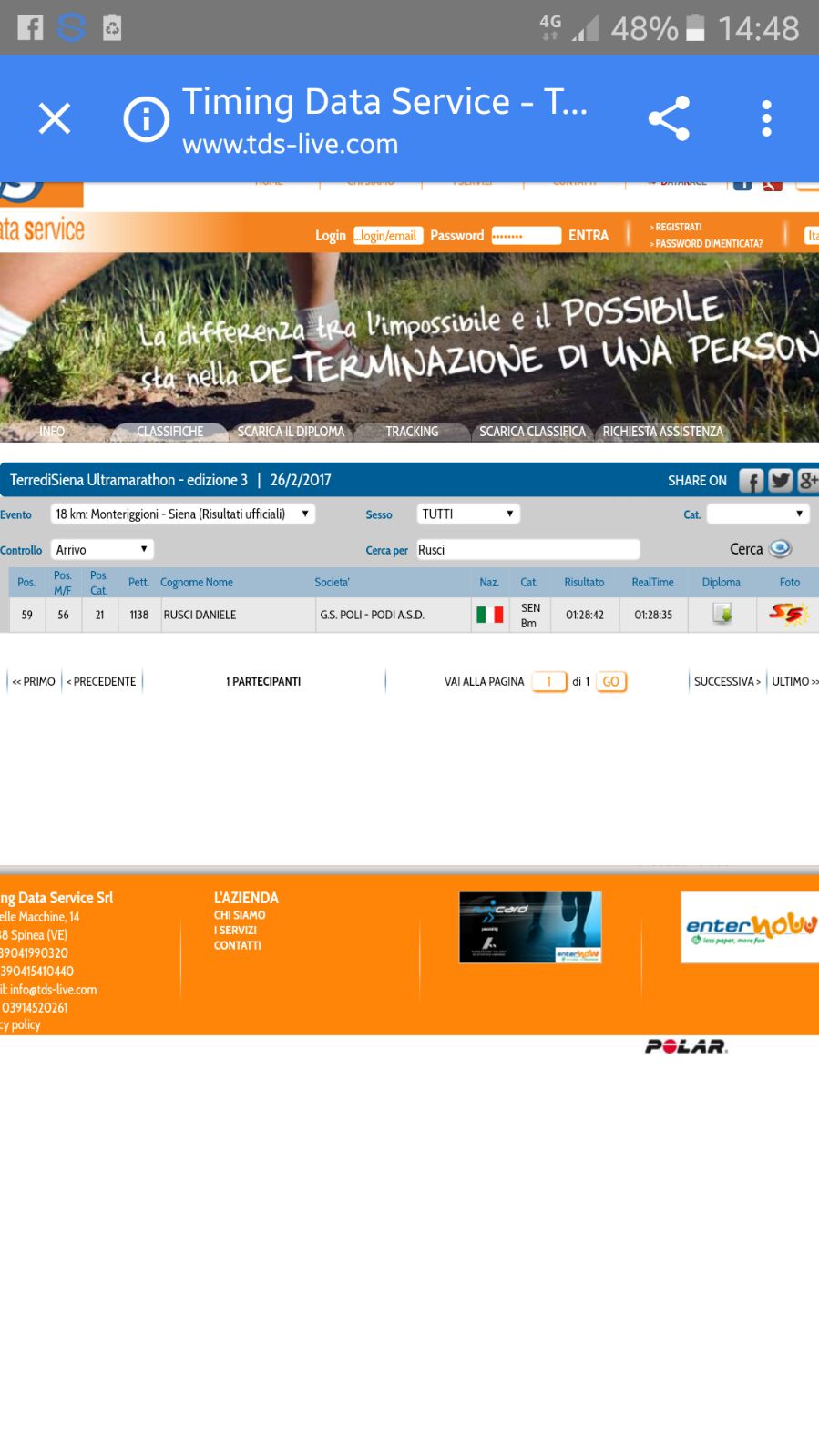Open the enternow banner image

(750, 927)
